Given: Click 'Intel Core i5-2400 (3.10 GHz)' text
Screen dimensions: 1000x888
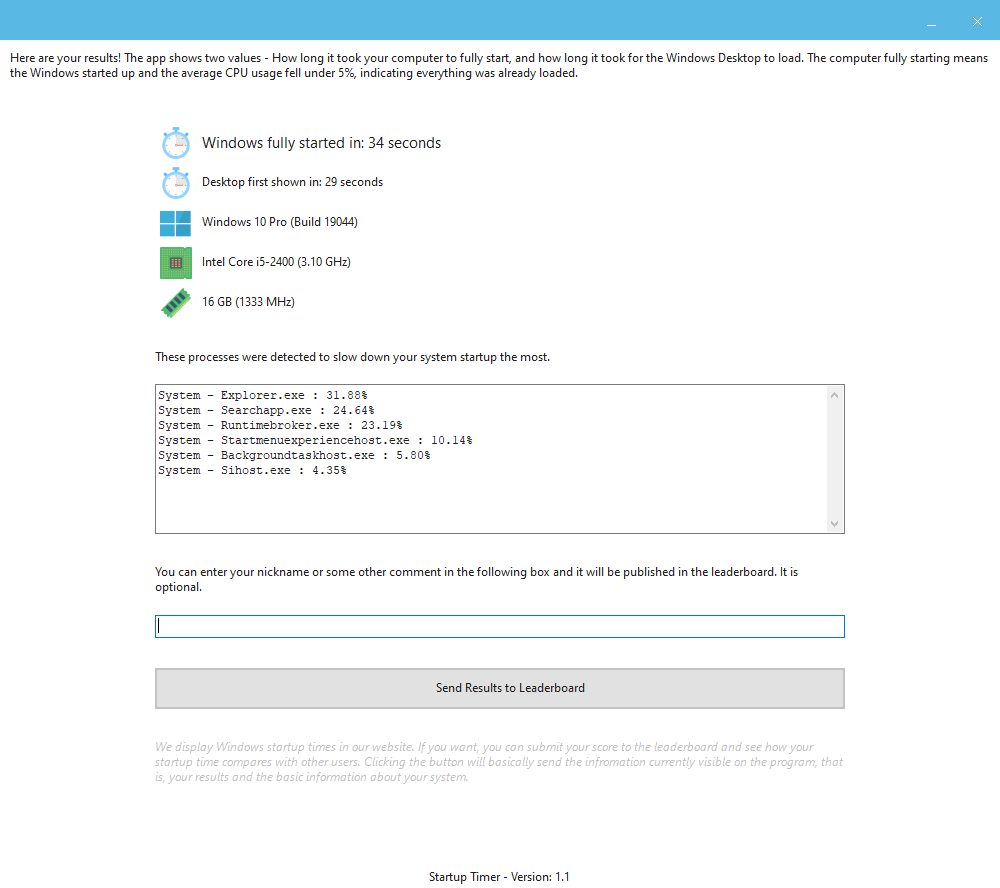Looking at the screenshot, I should pyautogui.click(x=276, y=262).
